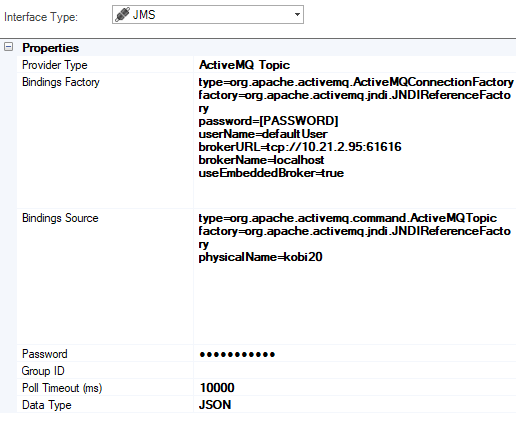Click the empty Group ID value field
516x433 pixels.
point(355,371)
